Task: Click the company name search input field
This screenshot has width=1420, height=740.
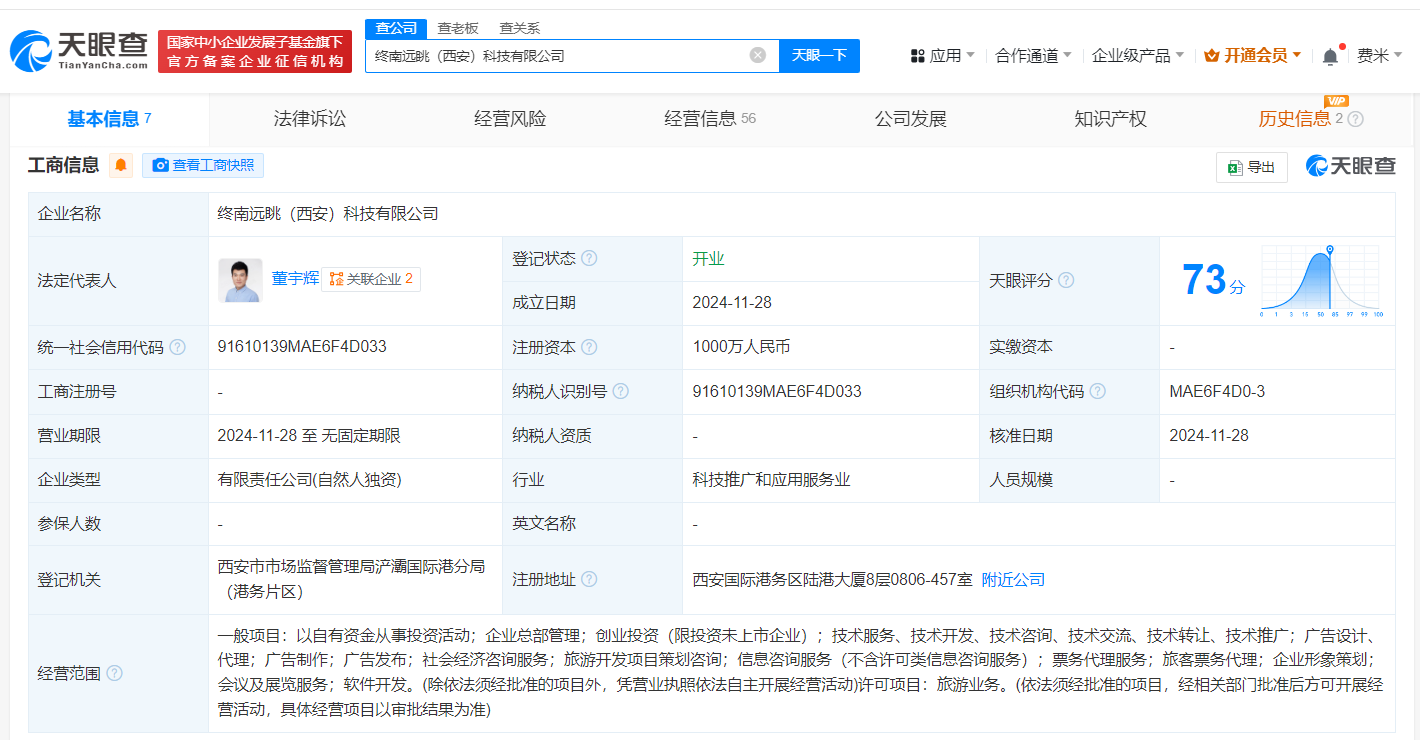Action: pyautogui.click(x=555, y=56)
